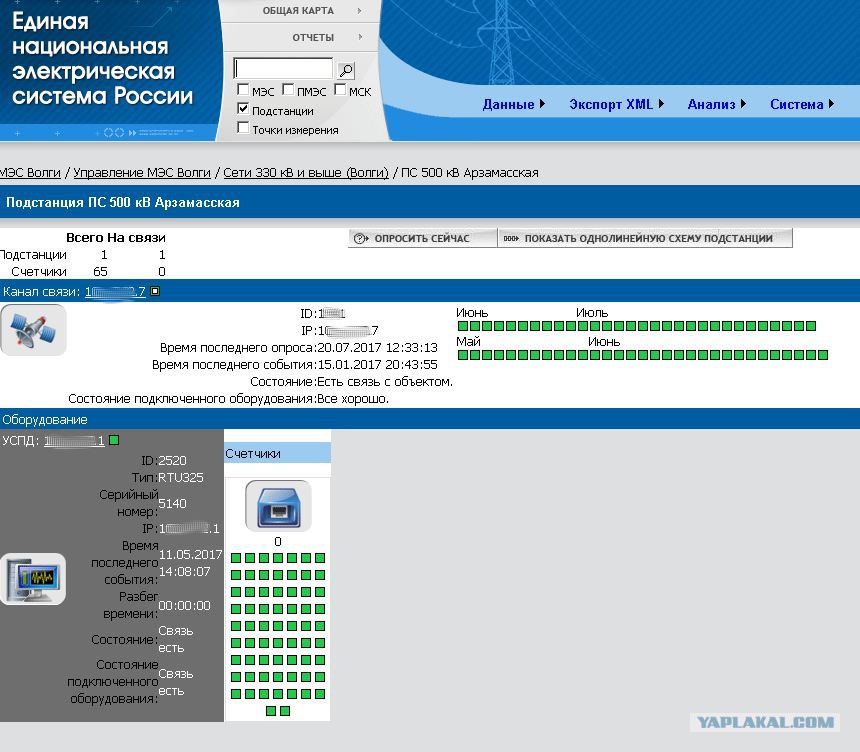Click the Канал связи IP address link
The height and width of the screenshot is (752, 860).
click(115, 292)
